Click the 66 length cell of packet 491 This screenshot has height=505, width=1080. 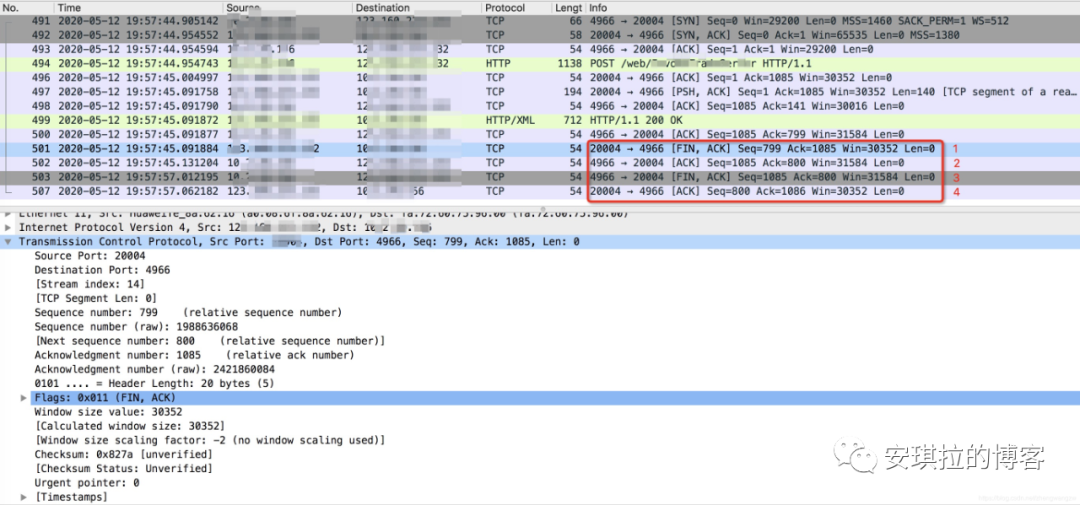point(575,21)
